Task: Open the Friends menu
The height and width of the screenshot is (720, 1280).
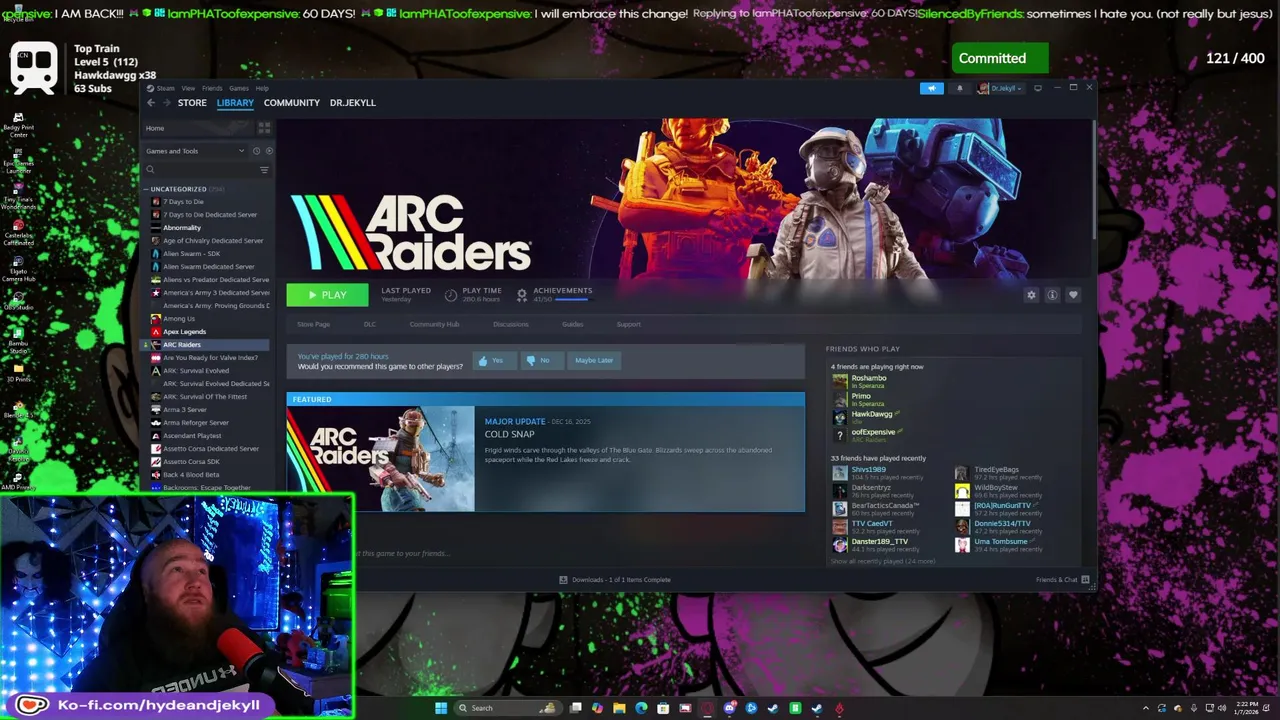Action: tap(212, 88)
